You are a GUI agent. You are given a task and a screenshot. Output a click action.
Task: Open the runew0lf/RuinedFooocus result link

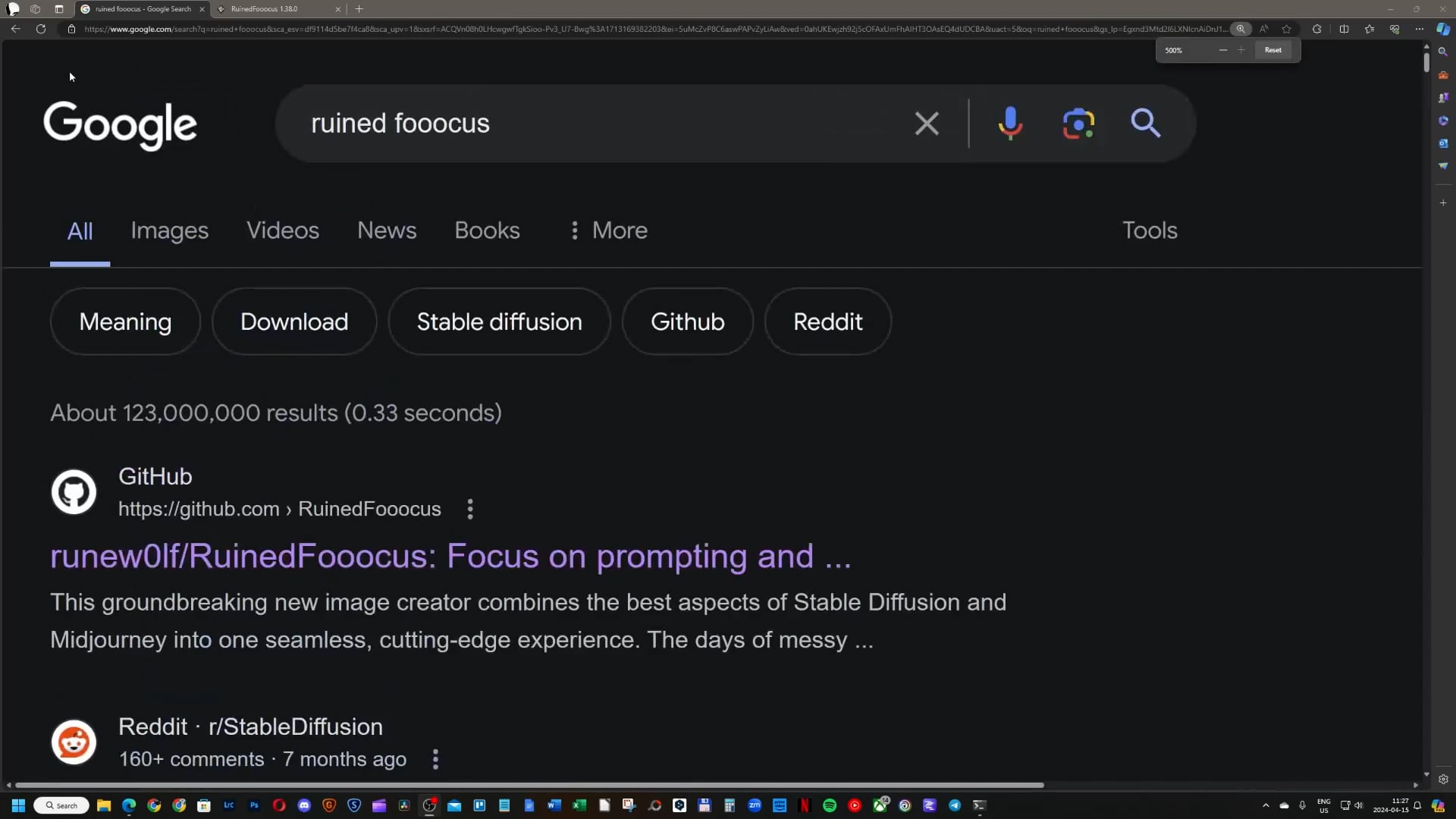(x=450, y=557)
